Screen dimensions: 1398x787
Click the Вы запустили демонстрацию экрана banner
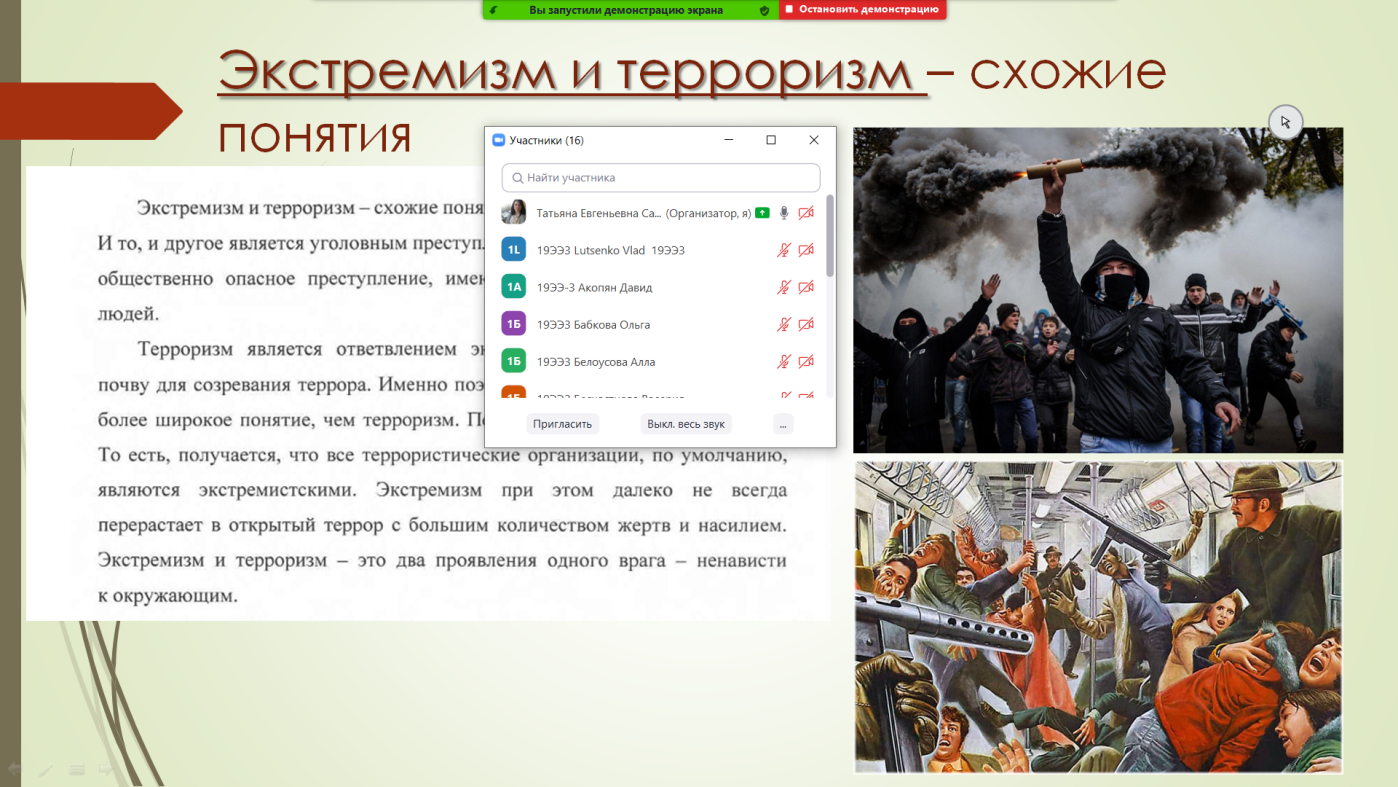click(x=626, y=10)
